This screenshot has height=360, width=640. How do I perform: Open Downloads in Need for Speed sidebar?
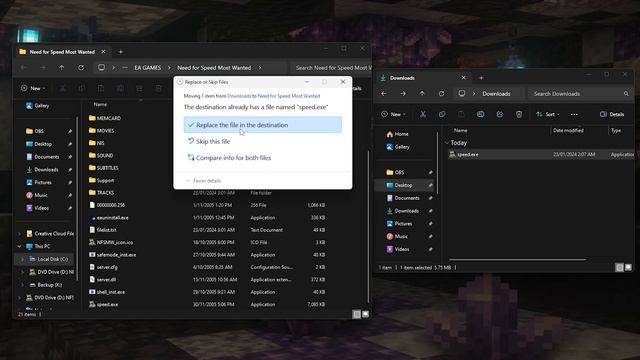42,169
